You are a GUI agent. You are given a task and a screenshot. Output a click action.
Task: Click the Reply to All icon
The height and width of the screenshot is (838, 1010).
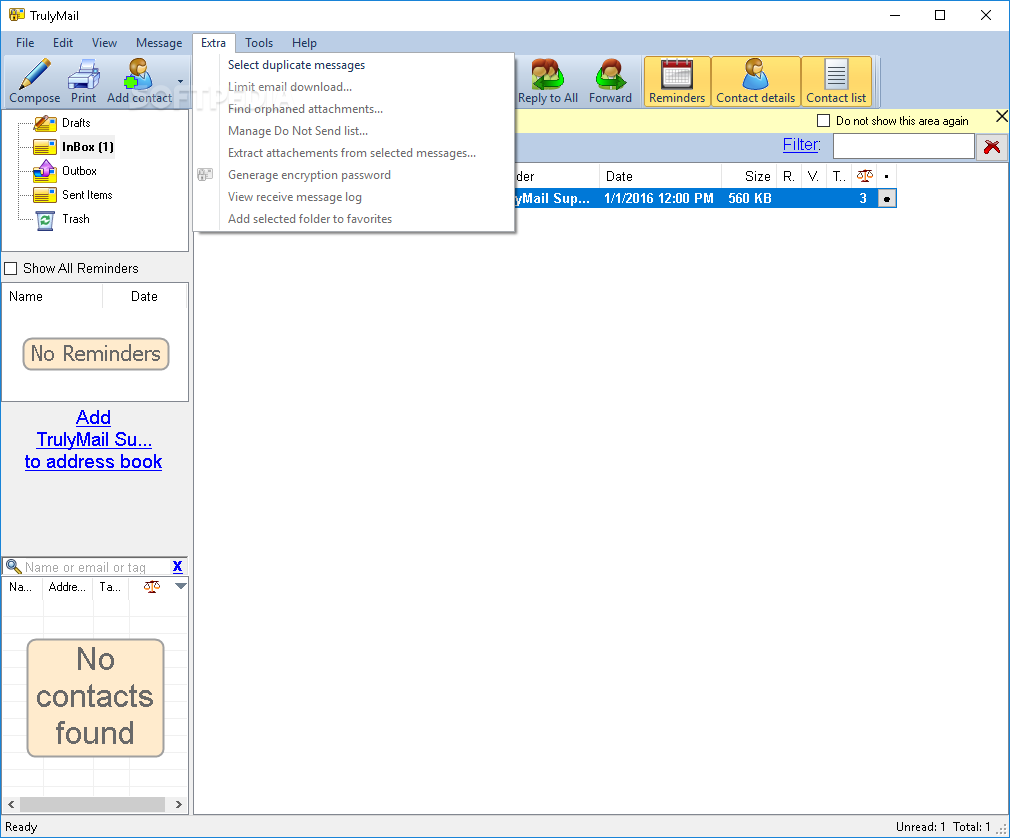[548, 74]
